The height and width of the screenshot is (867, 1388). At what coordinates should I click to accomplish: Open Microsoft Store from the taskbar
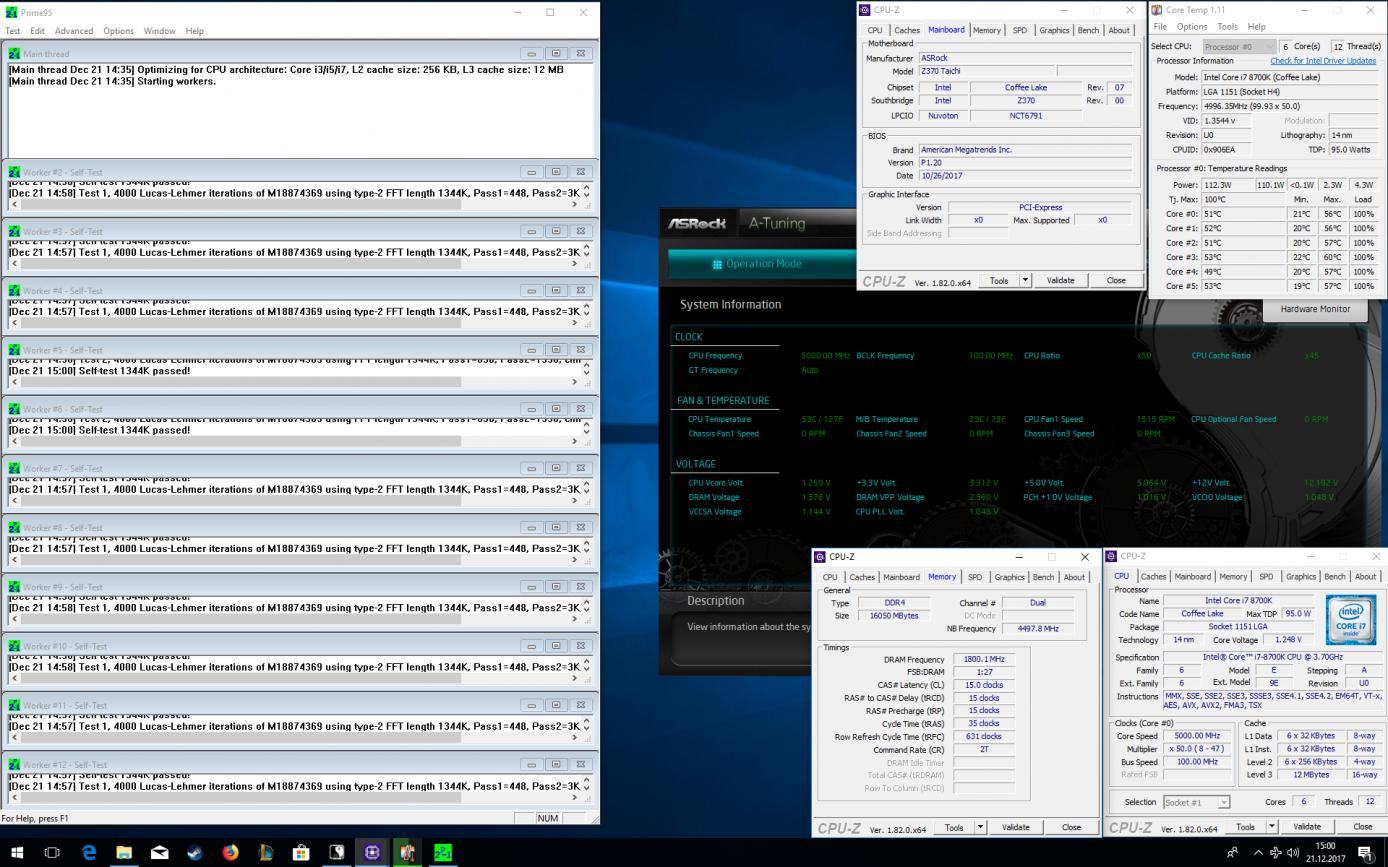click(301, 852)
